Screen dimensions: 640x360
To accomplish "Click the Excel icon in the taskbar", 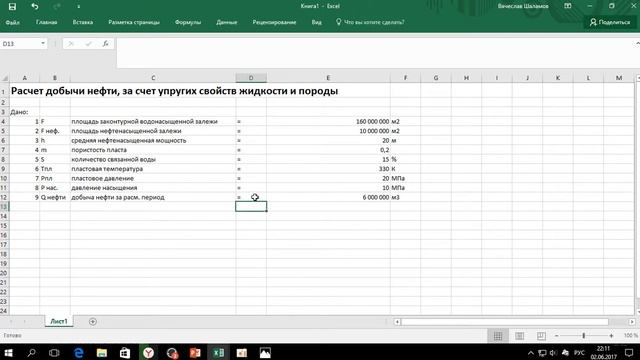I will pyautogui.click(x=218, y=352).
